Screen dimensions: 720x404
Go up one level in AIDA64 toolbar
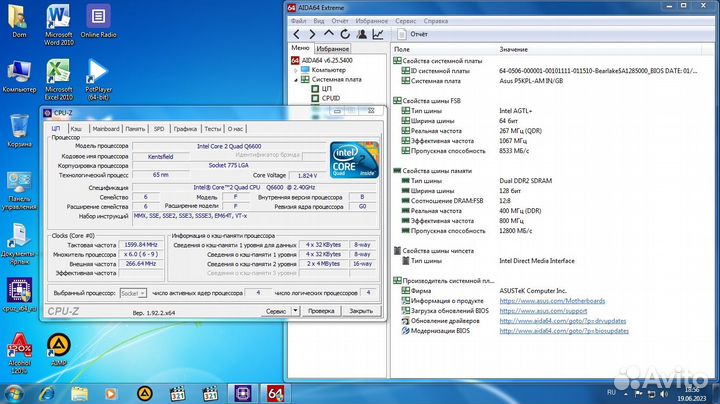pos(329,34)
